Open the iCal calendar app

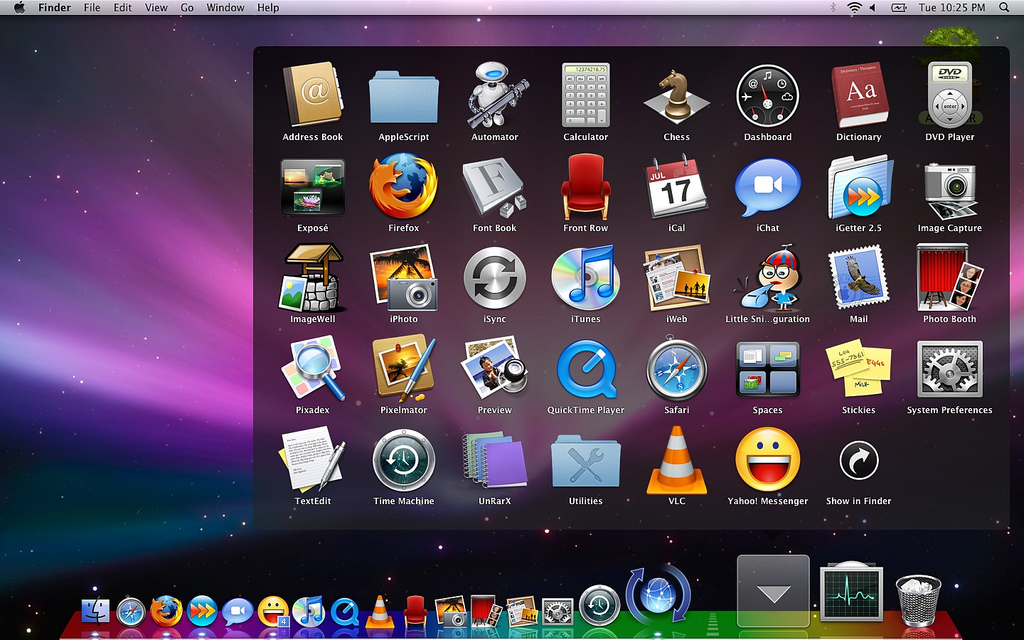(x=677, y=187)
